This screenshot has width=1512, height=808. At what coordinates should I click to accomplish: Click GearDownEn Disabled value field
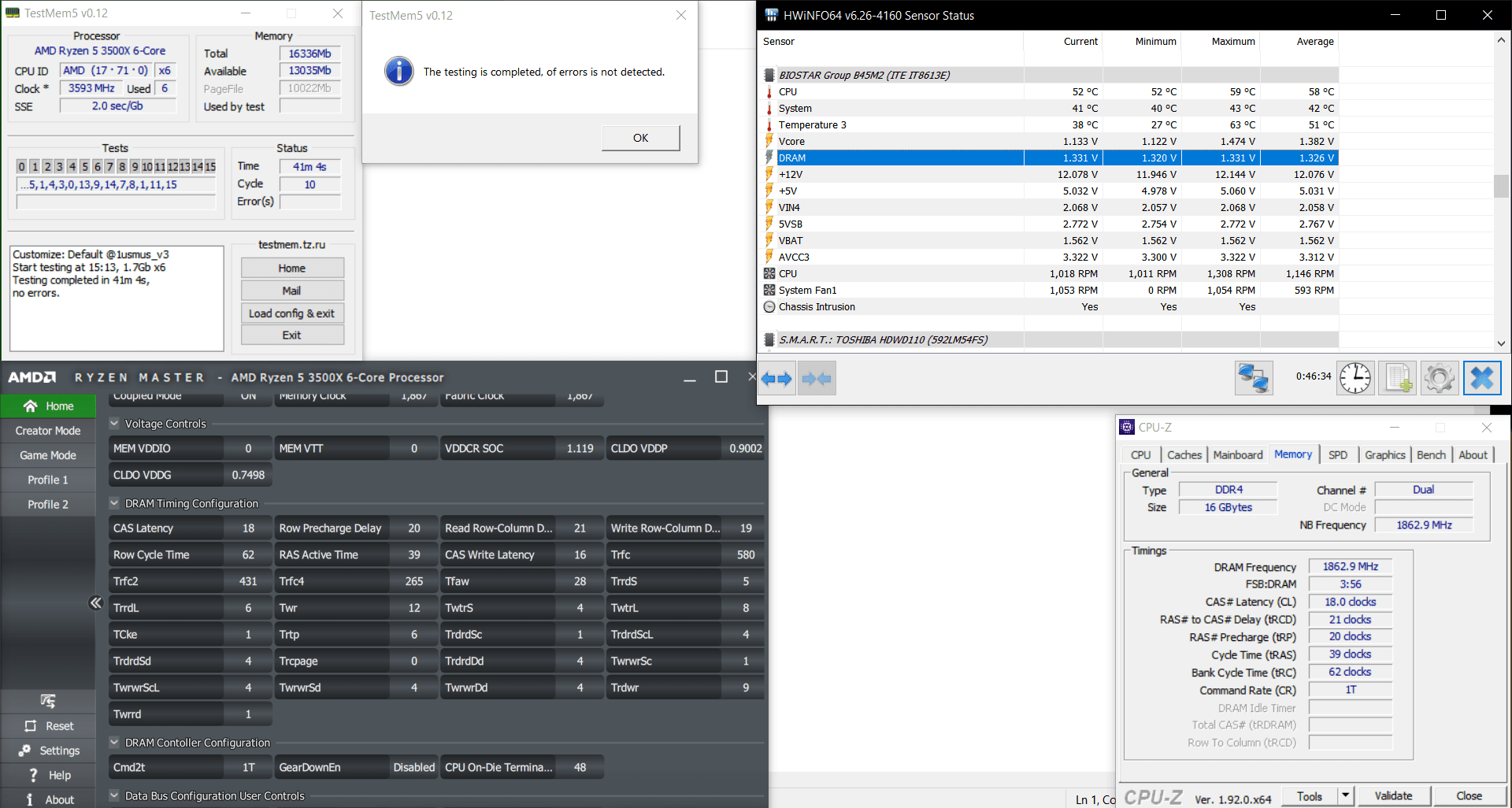tap(413, 767)
